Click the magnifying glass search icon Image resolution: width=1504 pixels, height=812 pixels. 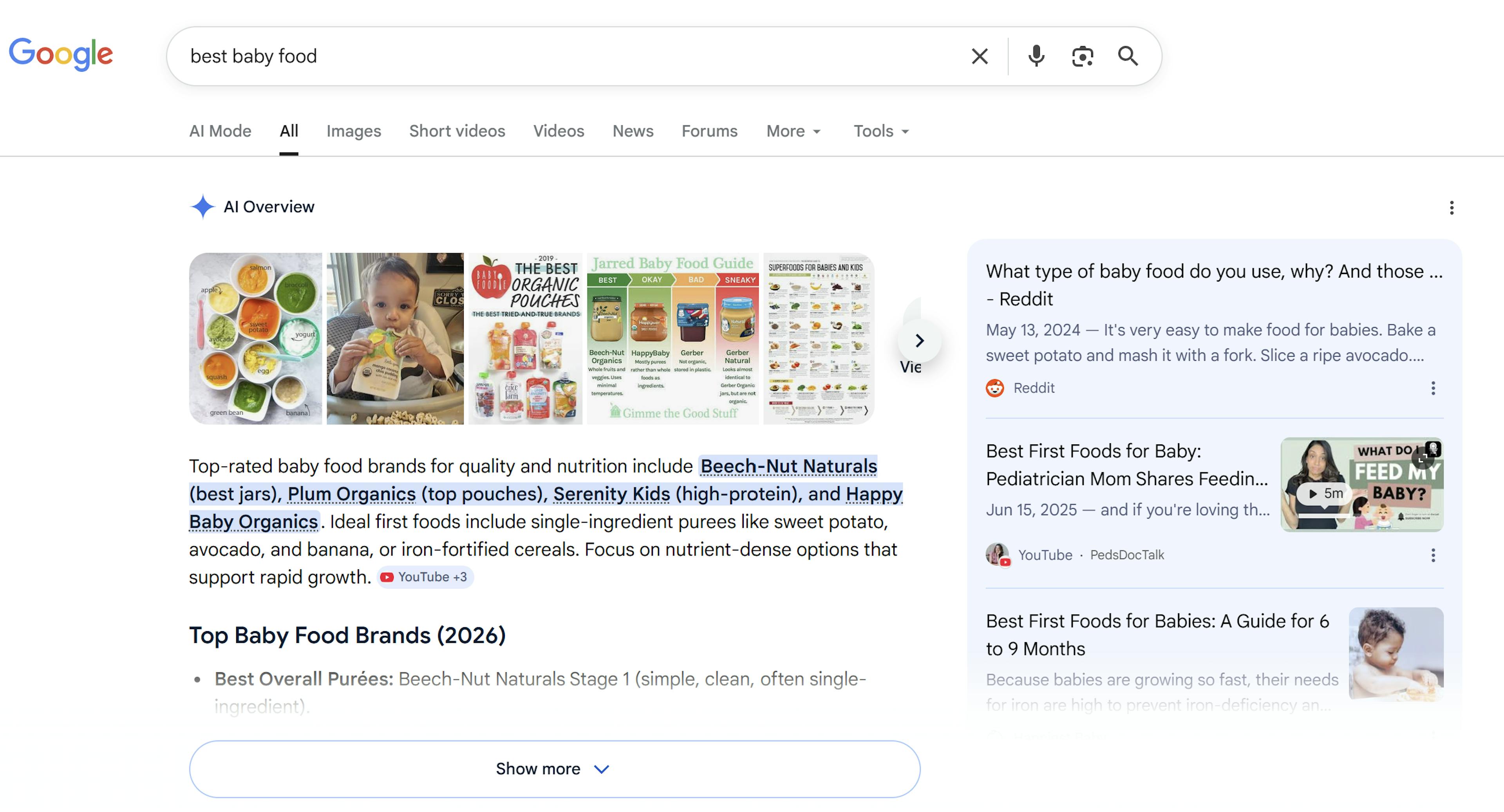(1128, 56)
